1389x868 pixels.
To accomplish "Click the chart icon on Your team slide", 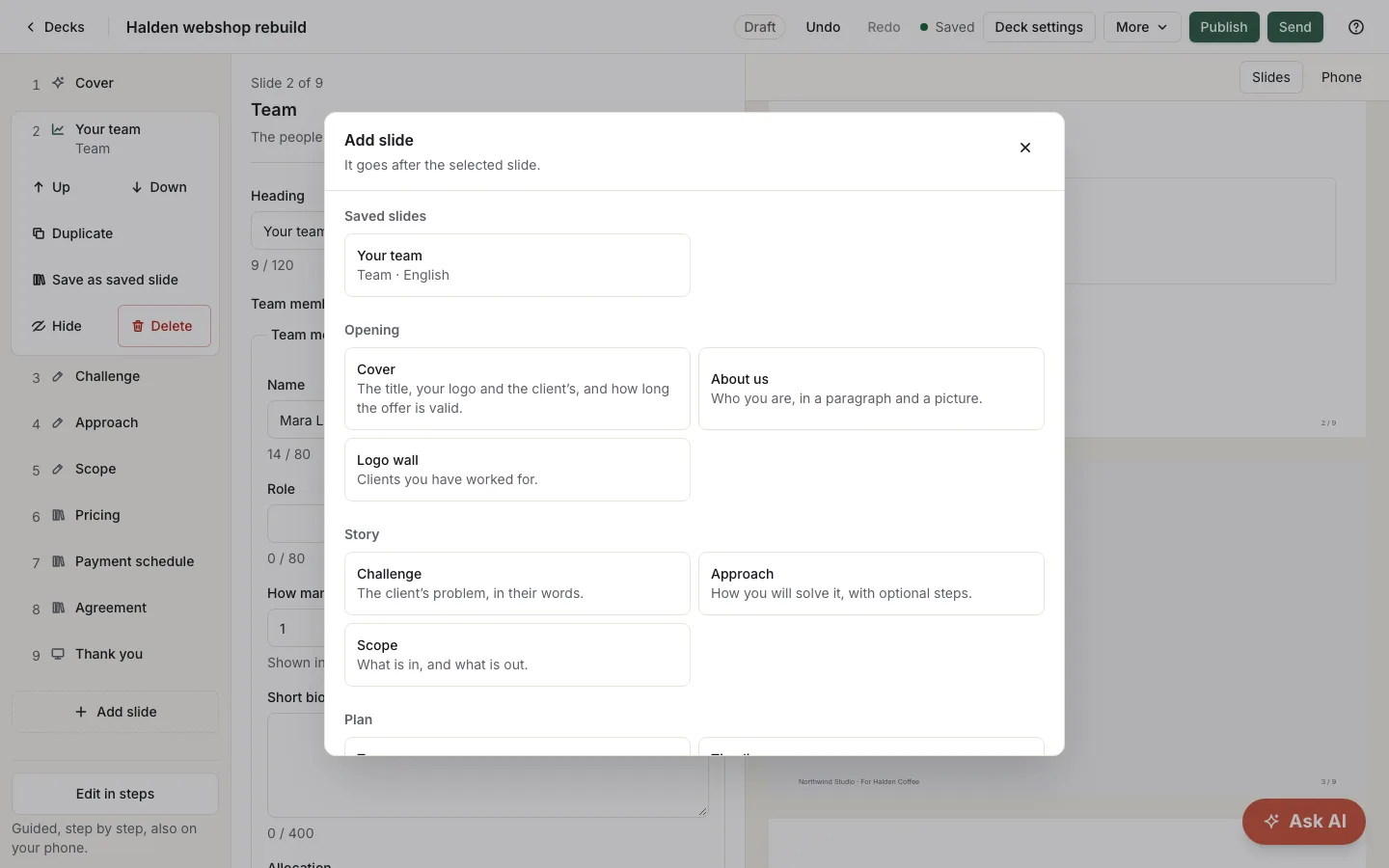I will (x=58, y=129).
